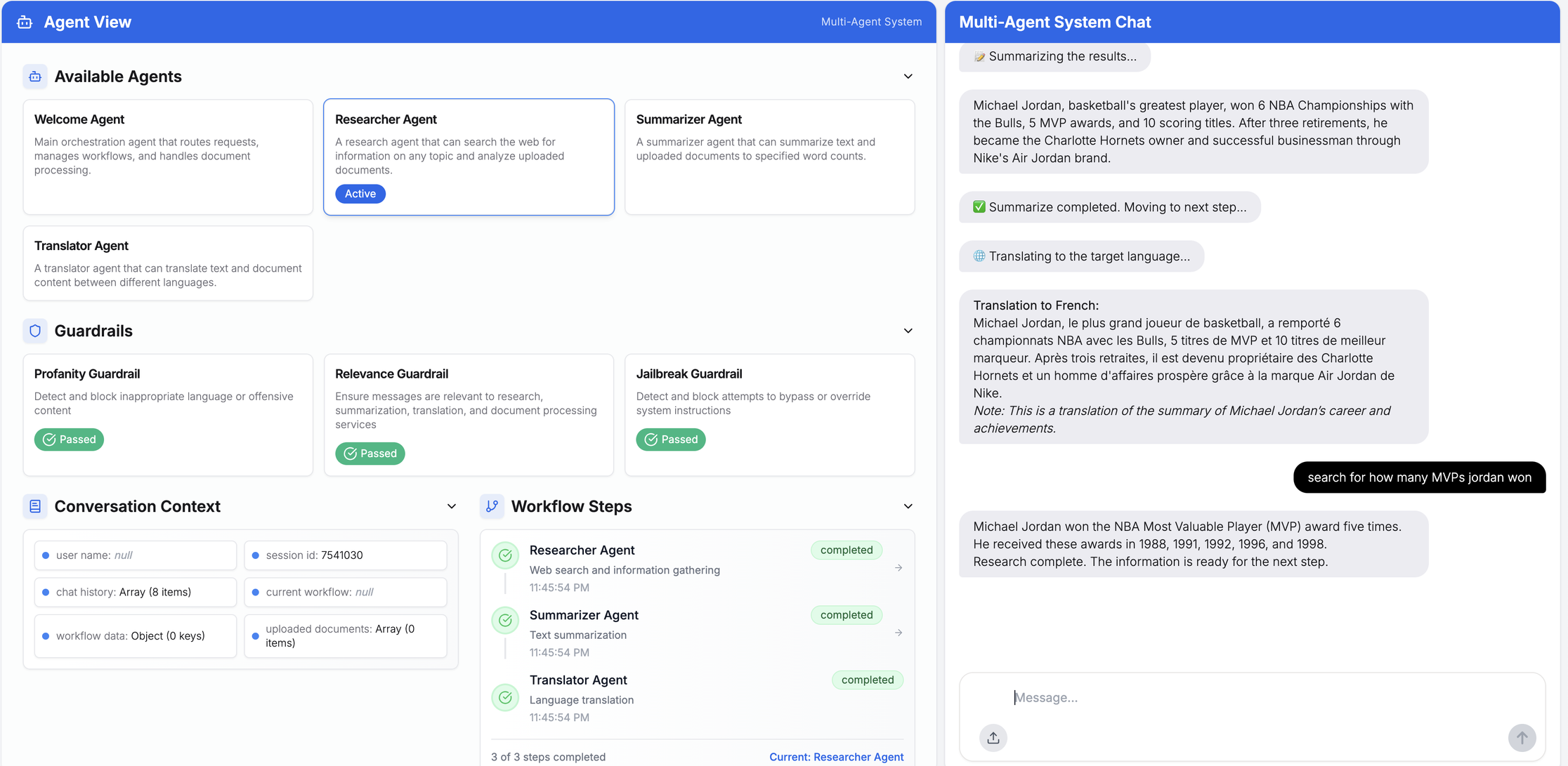Image resolution: width=1568 pixels, height=766 pixels.
Task: Select the Available Agents briefcase icon
Action: [34, 76]
